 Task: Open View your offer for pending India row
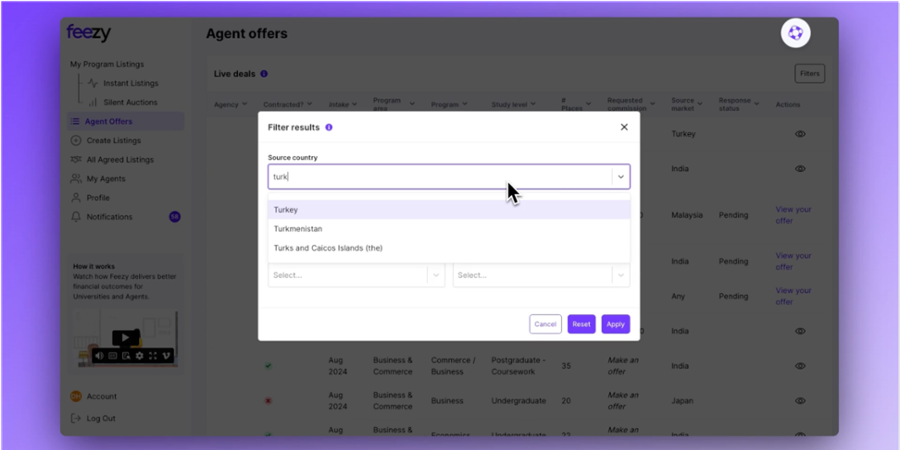pos(793,261)
